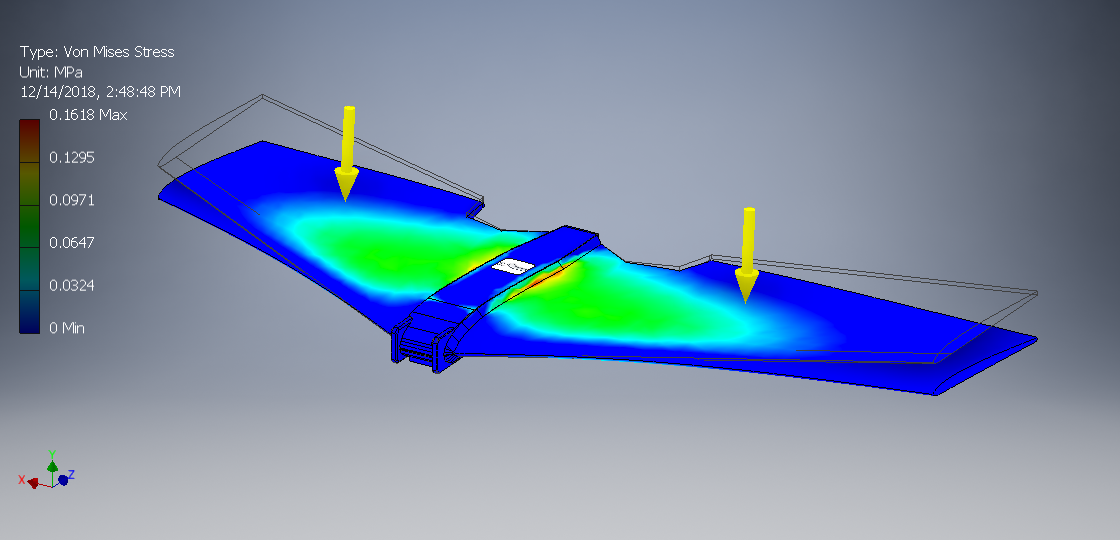Click the 'Unit: MPa' label
1120x540 pixels.
click(x=51, y=72)
